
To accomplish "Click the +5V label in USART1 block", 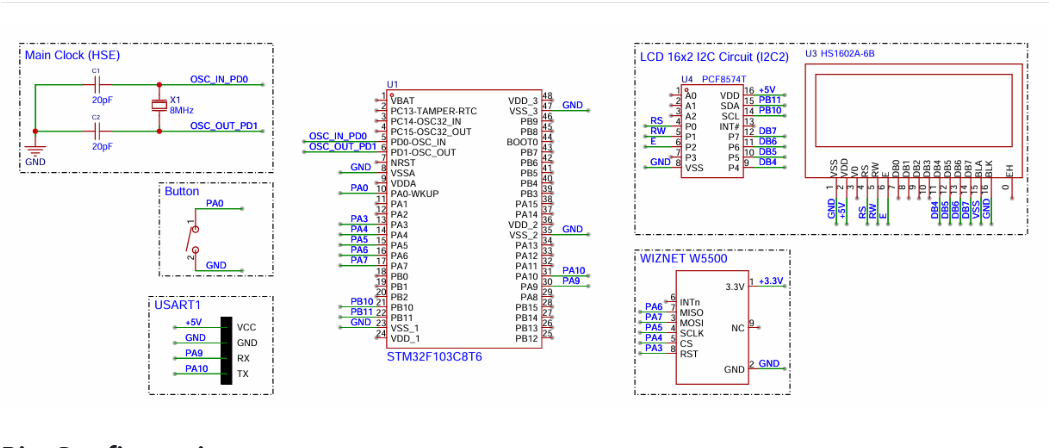I will click(193, 322).
